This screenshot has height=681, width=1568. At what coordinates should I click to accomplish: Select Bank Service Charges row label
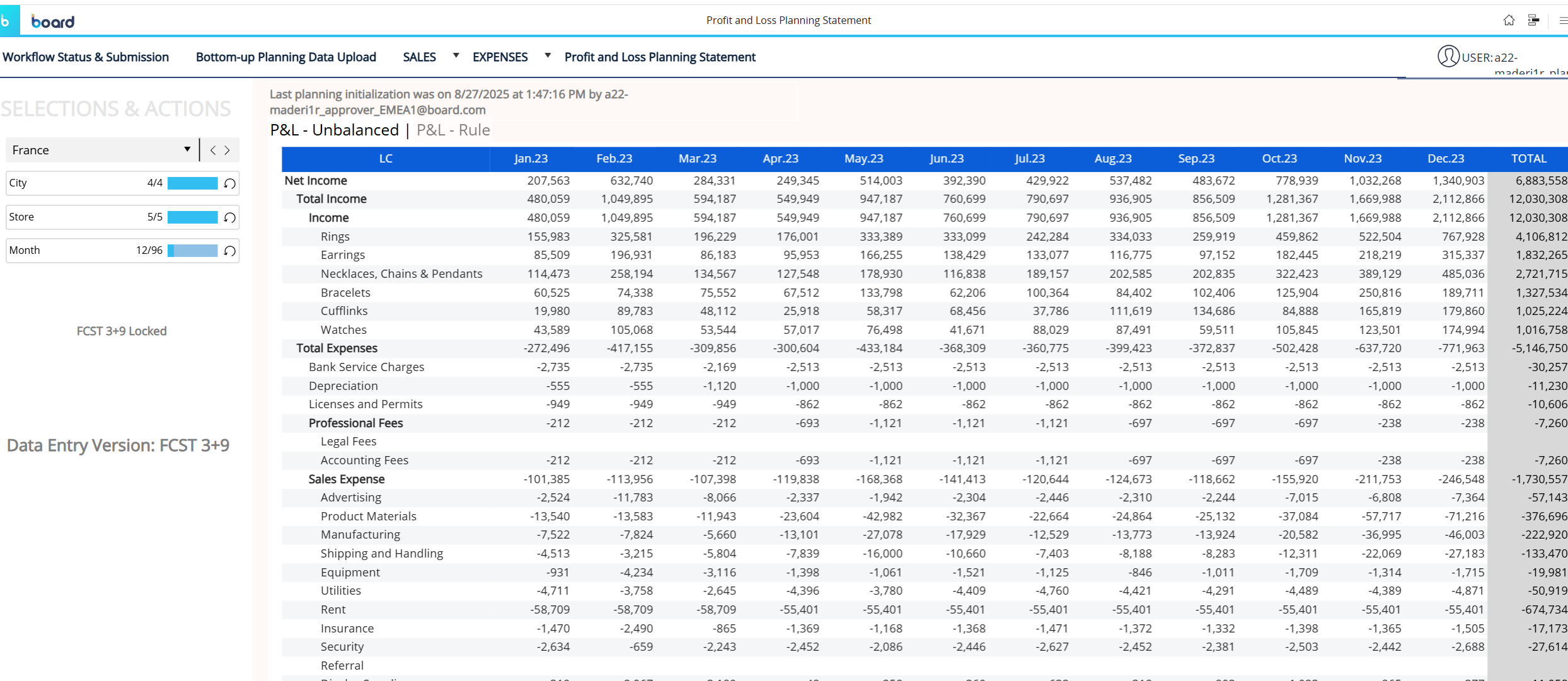(366, 367)
